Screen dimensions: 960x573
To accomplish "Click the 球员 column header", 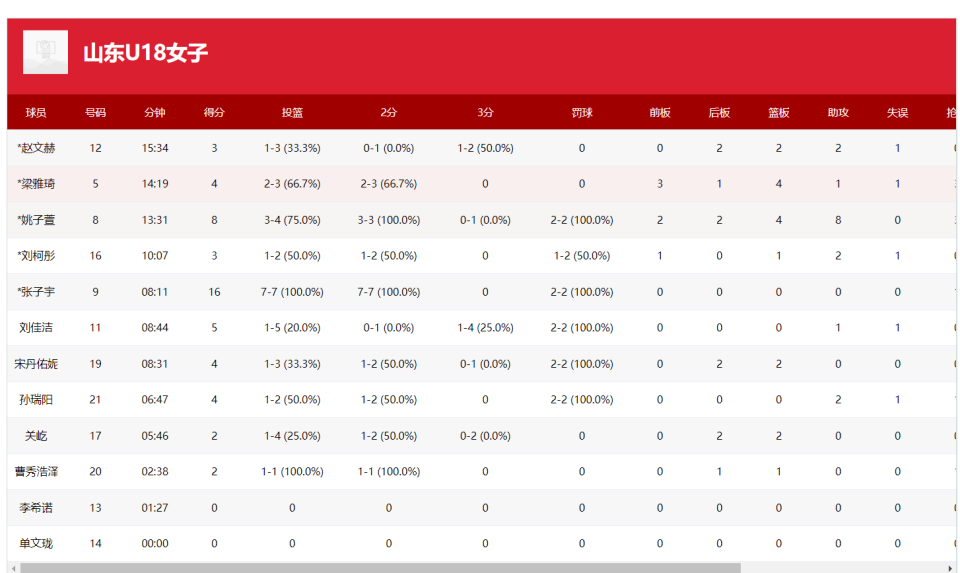I will click(x=36, y=113).
